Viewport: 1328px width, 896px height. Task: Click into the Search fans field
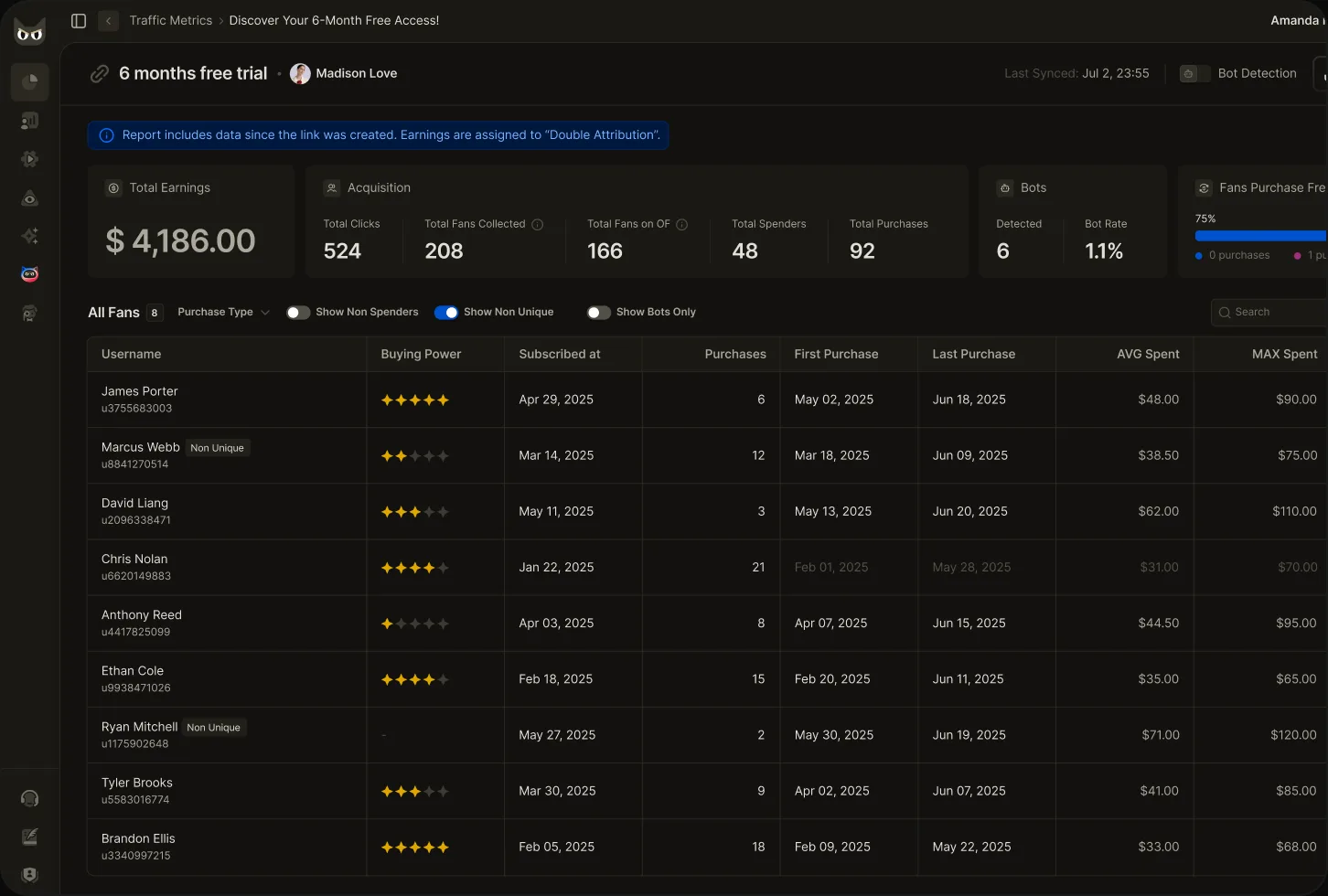point(1269,313)
